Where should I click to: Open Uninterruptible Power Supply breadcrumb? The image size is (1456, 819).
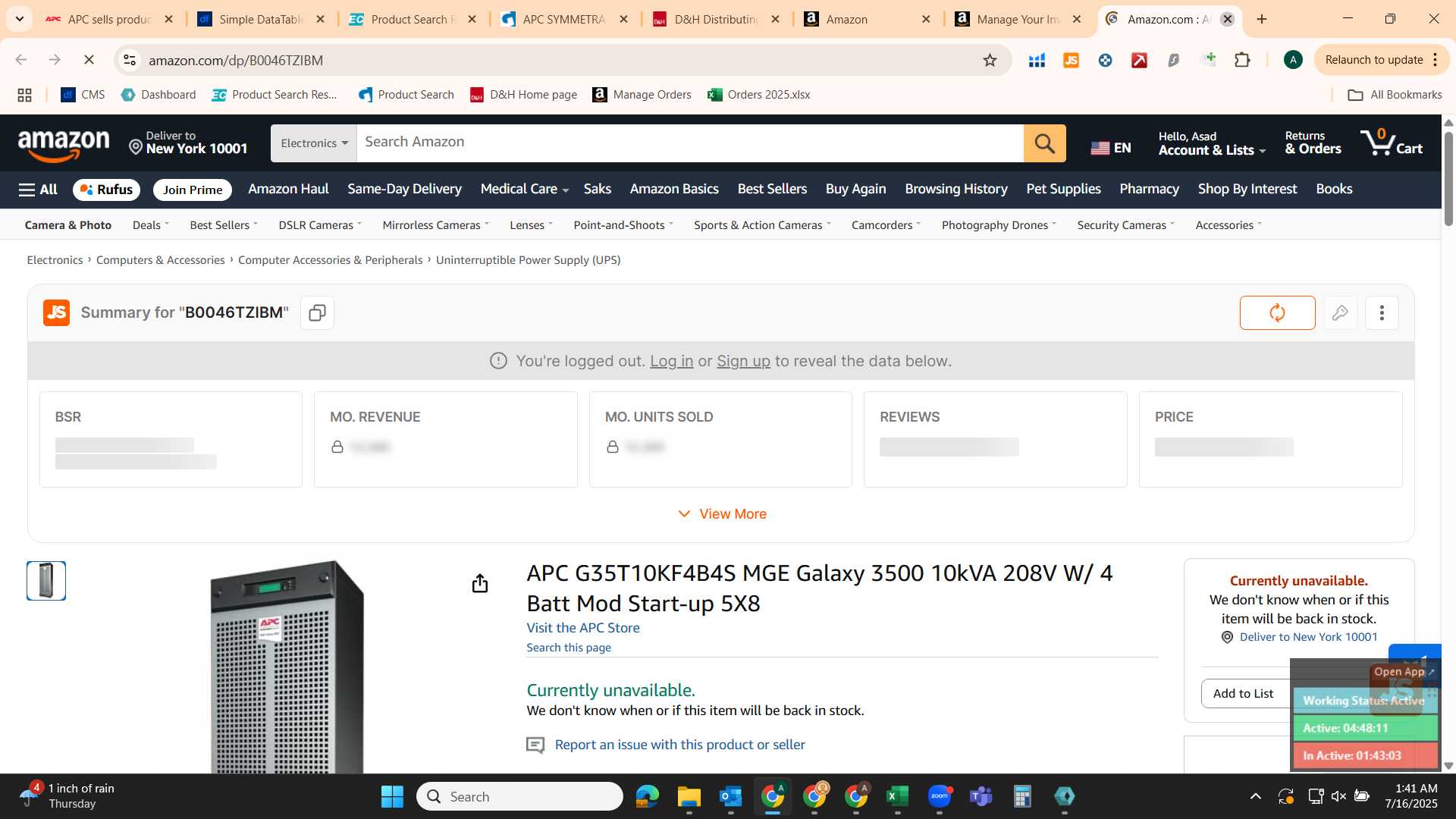point(528,260)
